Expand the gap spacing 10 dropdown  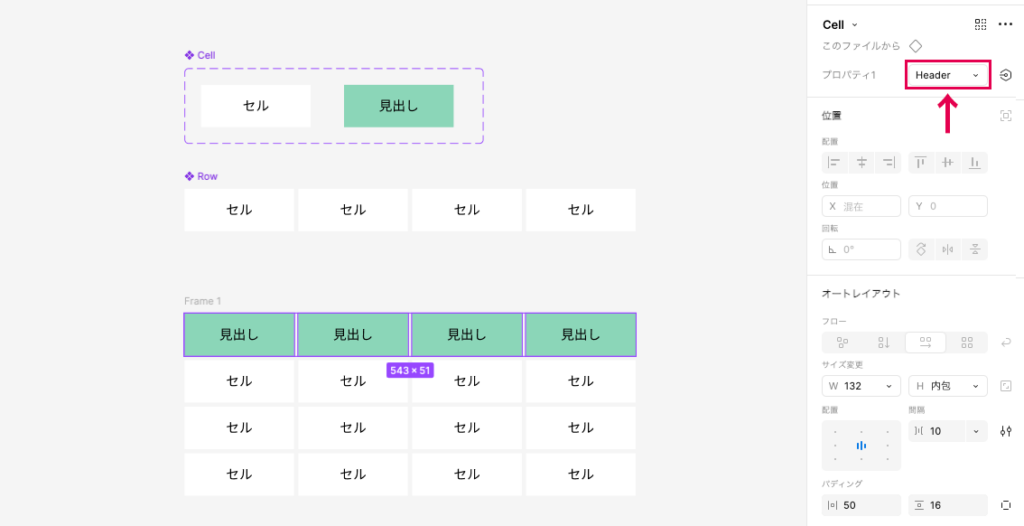click(975, 431)
